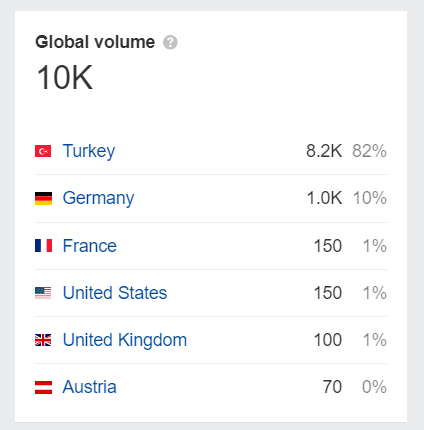
Task: Click the Global volume help question icon
Action: point(170,42)
